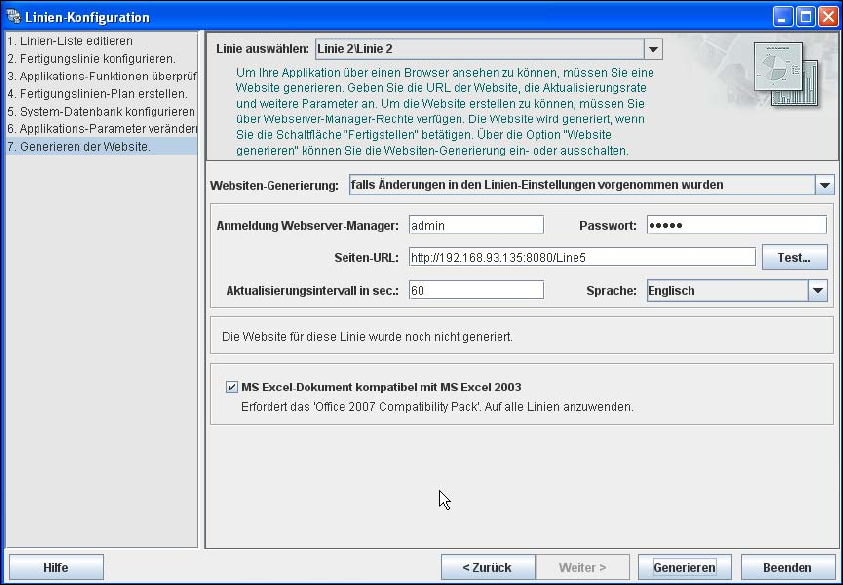This screenshot has width=843, height=585.
Task: Click the Aktualisierungsintervall in sec. field
Action: pyautogui.click(x=476, y=290)
